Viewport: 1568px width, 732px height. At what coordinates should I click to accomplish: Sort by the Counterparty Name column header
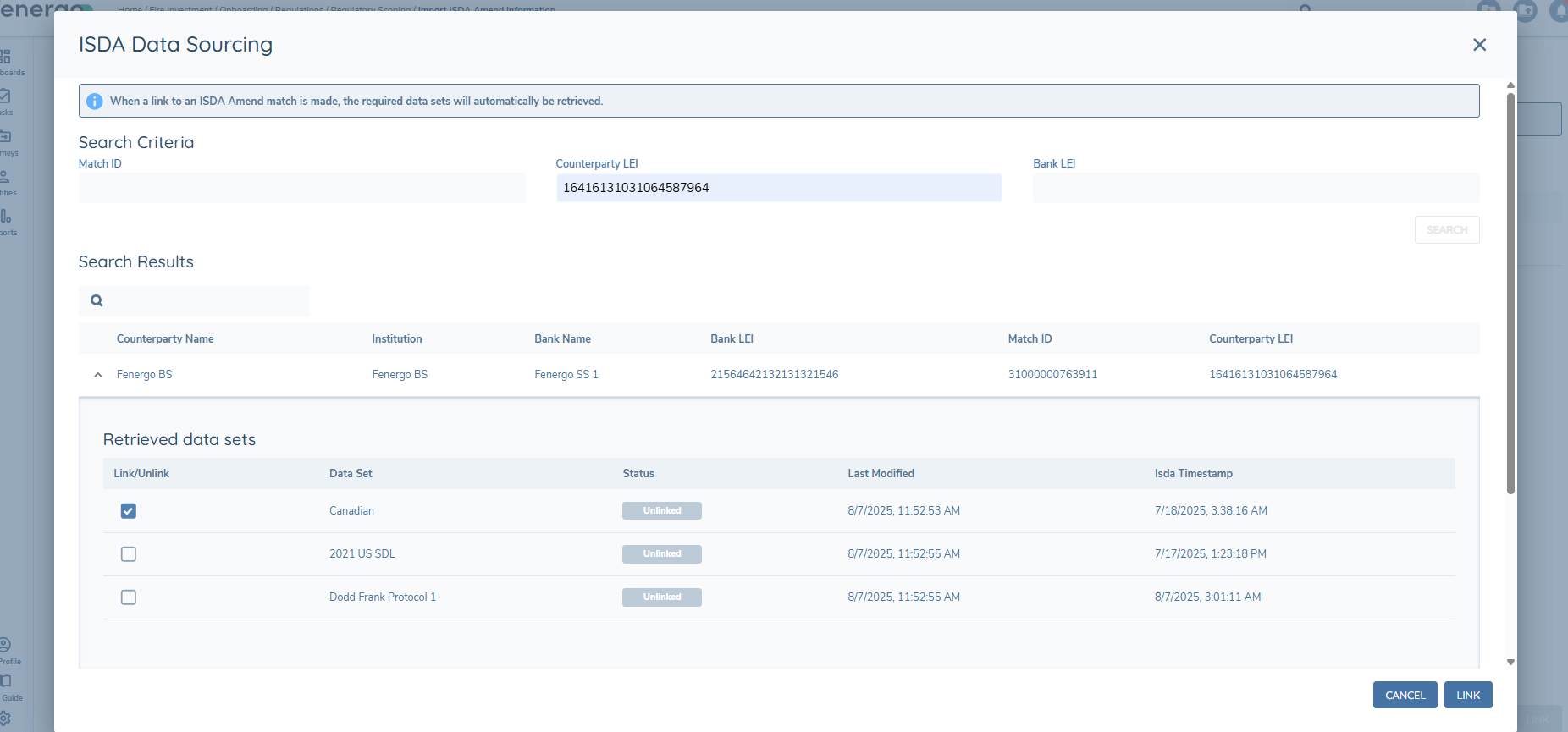[x=165, y=338]
